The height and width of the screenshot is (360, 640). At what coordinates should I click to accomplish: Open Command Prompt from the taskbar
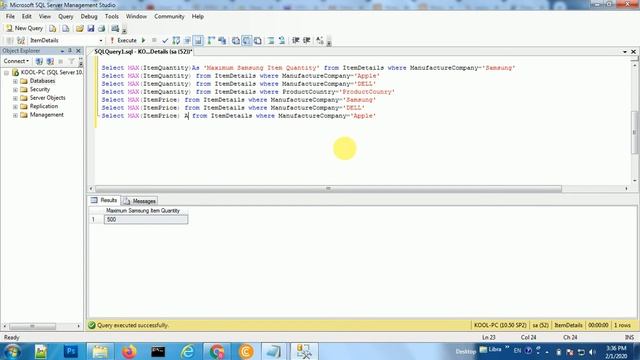point(158,351)
